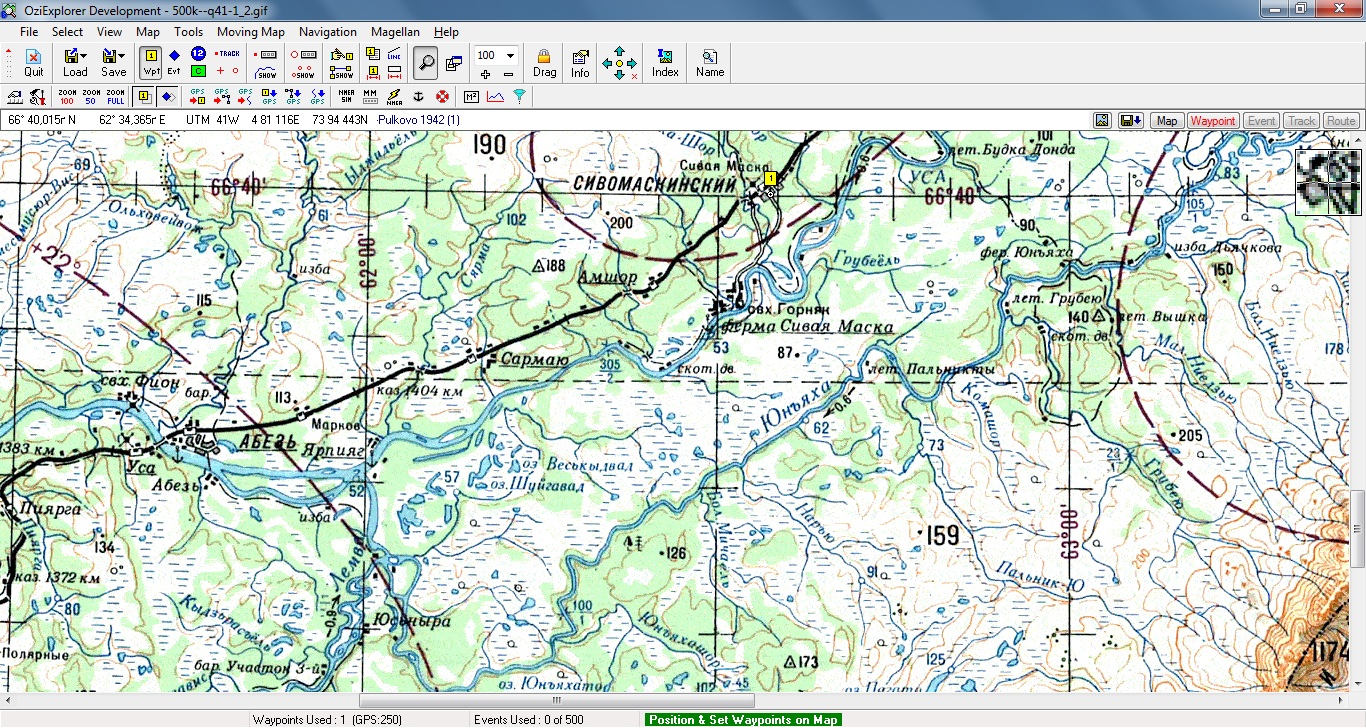Toggle the yellow waypoint overlay button
This screenshot has height=728, width=1366.
tap(143, 97)
